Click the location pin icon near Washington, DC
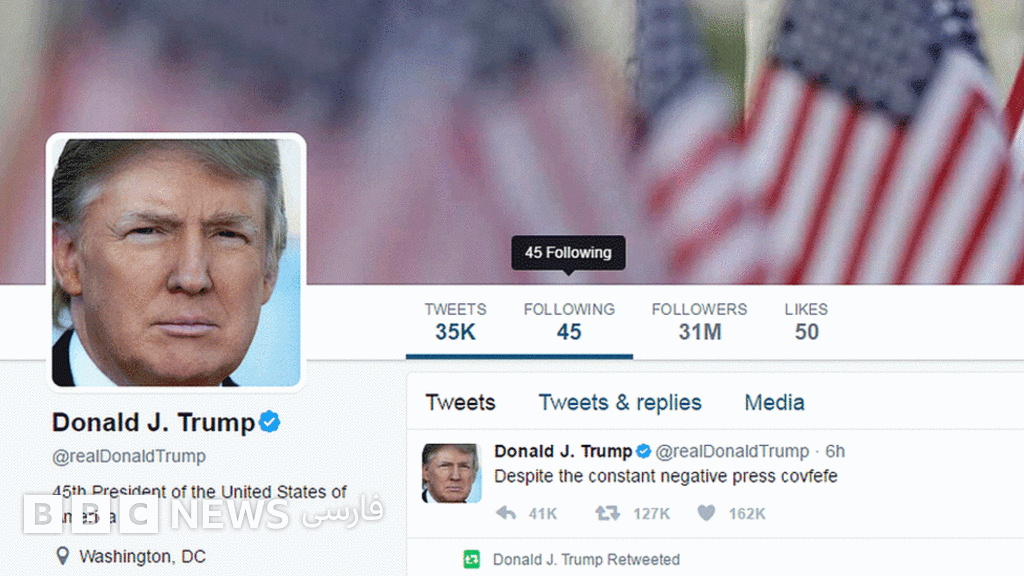Image resolution: width=1024 pixels, height=576 pixels. (63, 556)
